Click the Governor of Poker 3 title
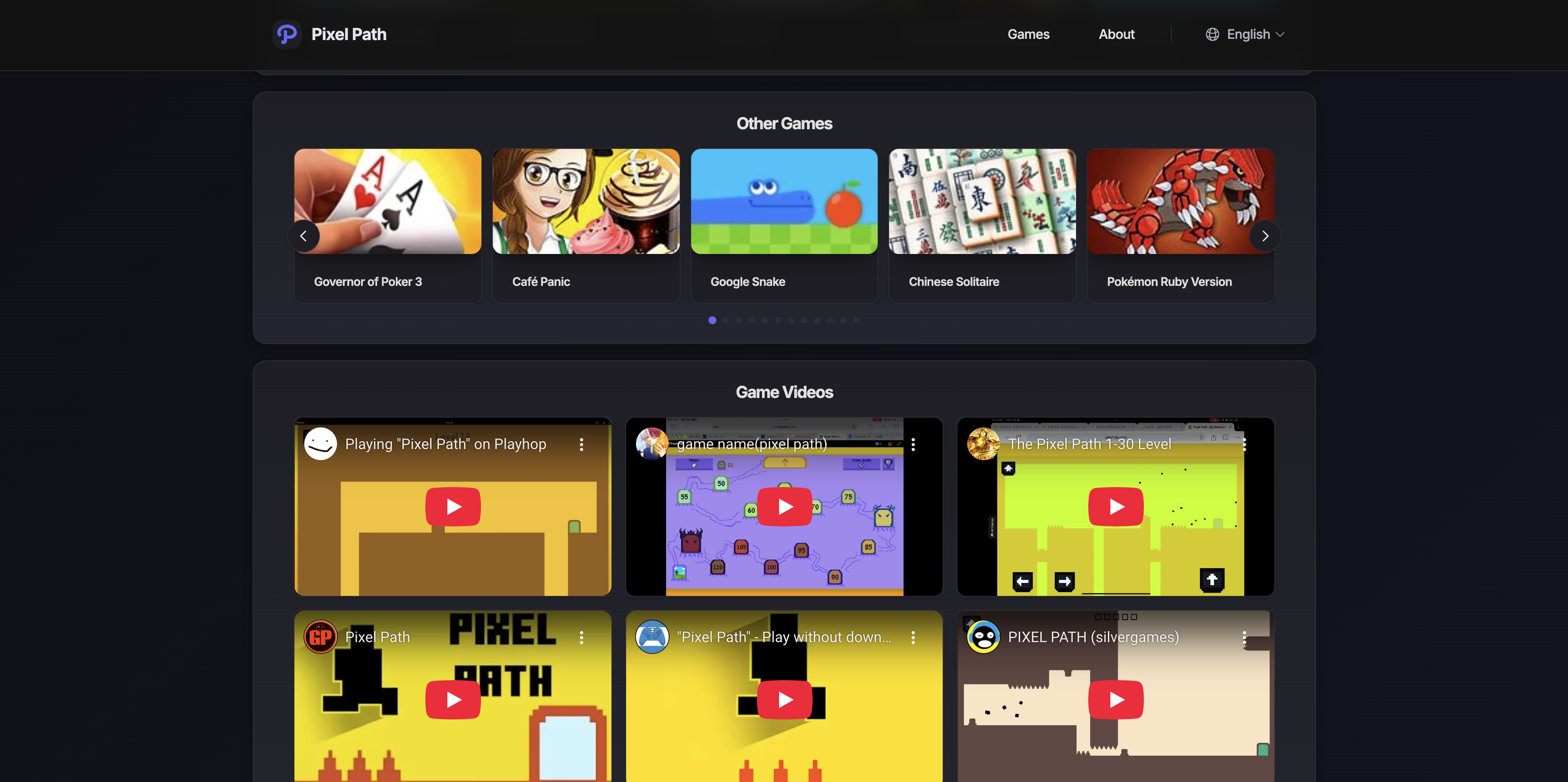1568x782 pixels. [368, 282]
